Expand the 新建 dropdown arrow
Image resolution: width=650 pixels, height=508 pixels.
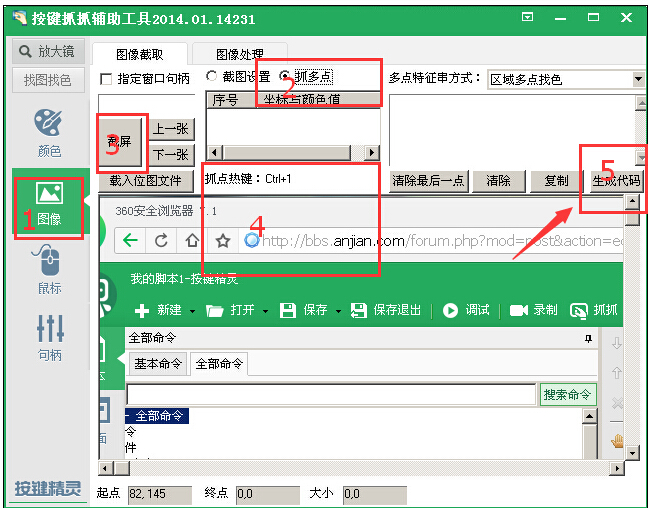[x=192, y=311]
